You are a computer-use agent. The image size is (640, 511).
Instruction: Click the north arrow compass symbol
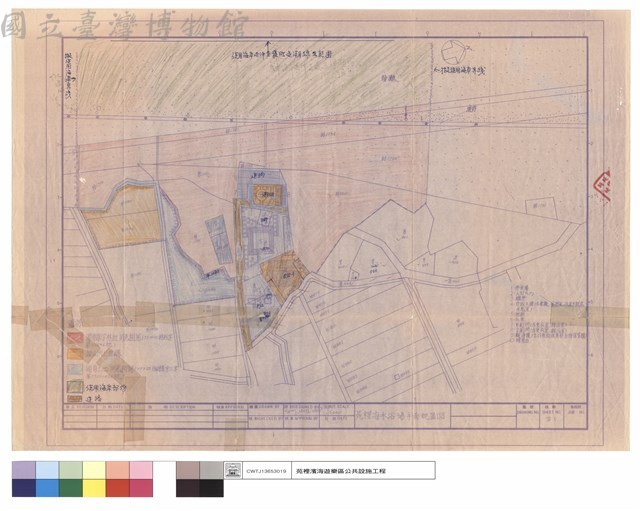pos(453,52)
